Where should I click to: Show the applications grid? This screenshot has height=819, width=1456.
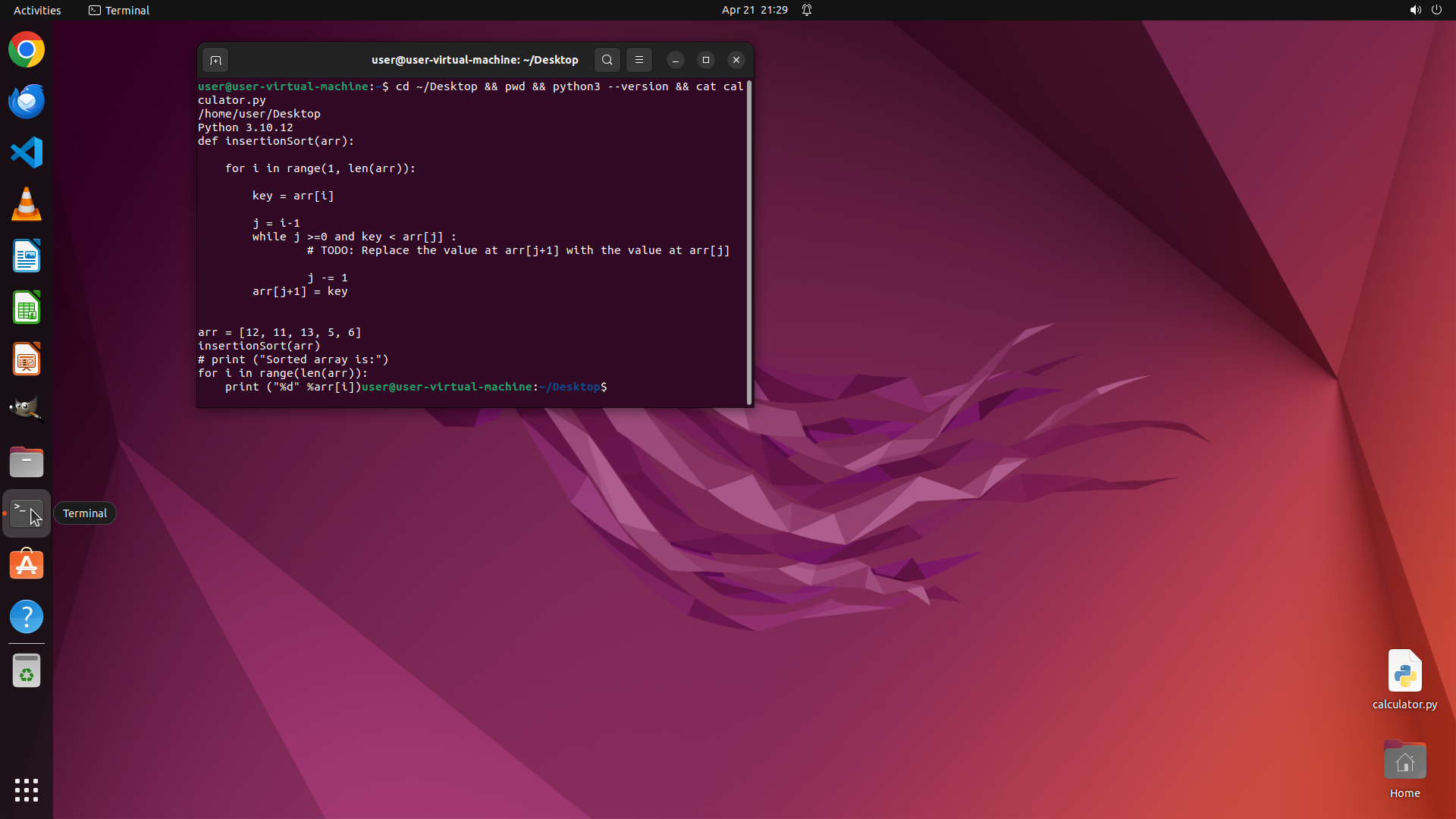click(x=27, y=789)
